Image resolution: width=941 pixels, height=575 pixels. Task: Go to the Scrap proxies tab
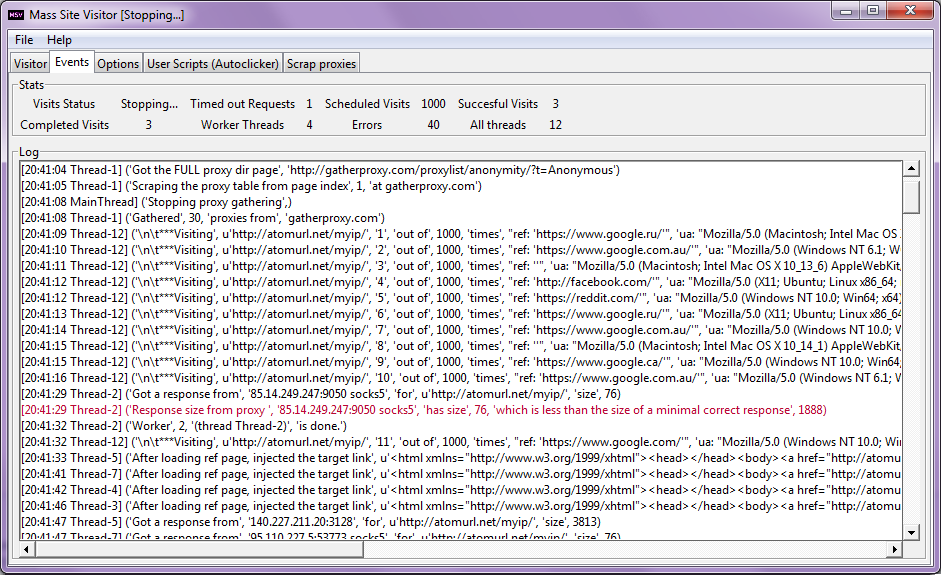[321, 64]
